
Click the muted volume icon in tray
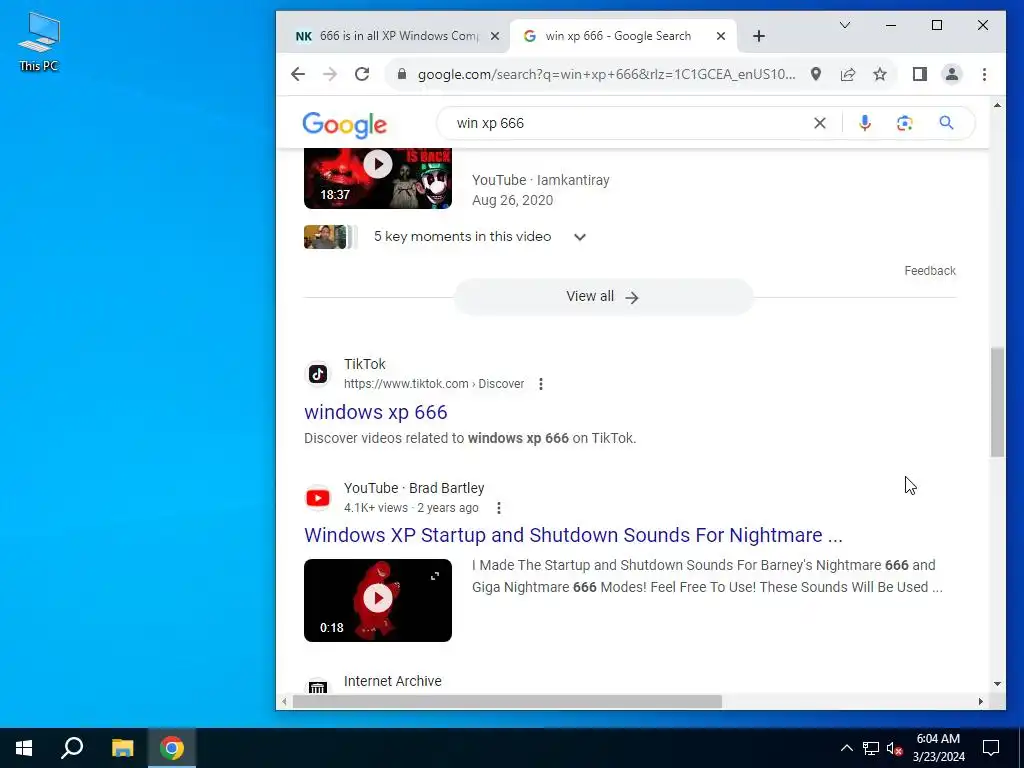[895, 748]
